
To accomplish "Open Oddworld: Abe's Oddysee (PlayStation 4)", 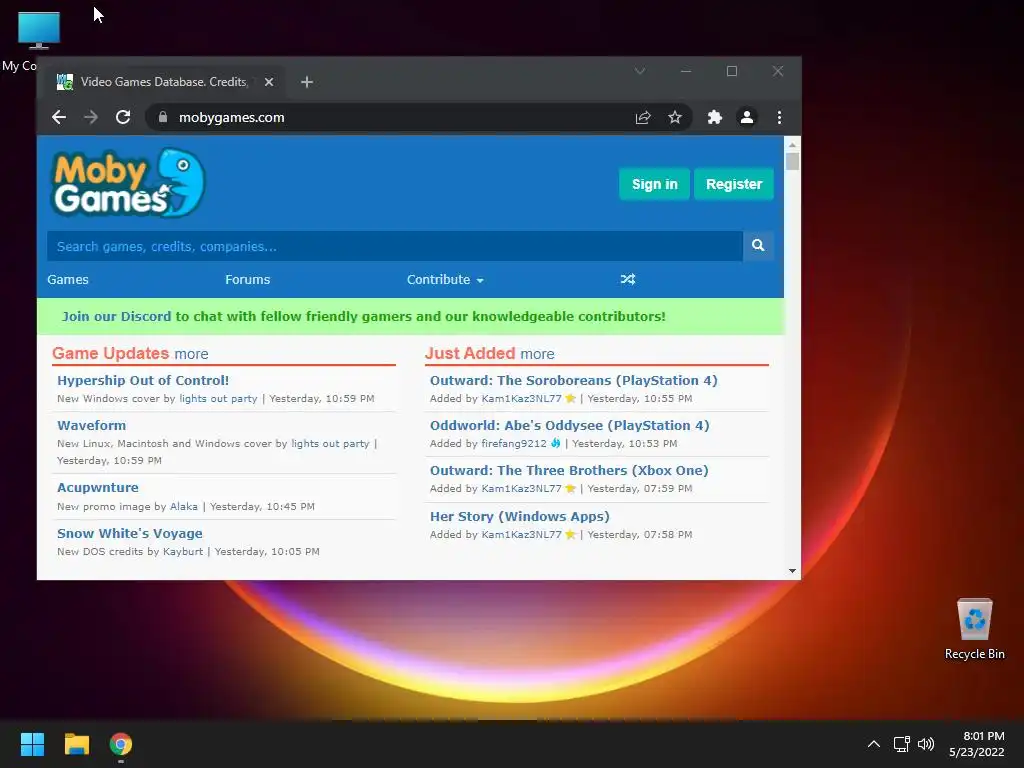I will (569, 425).
